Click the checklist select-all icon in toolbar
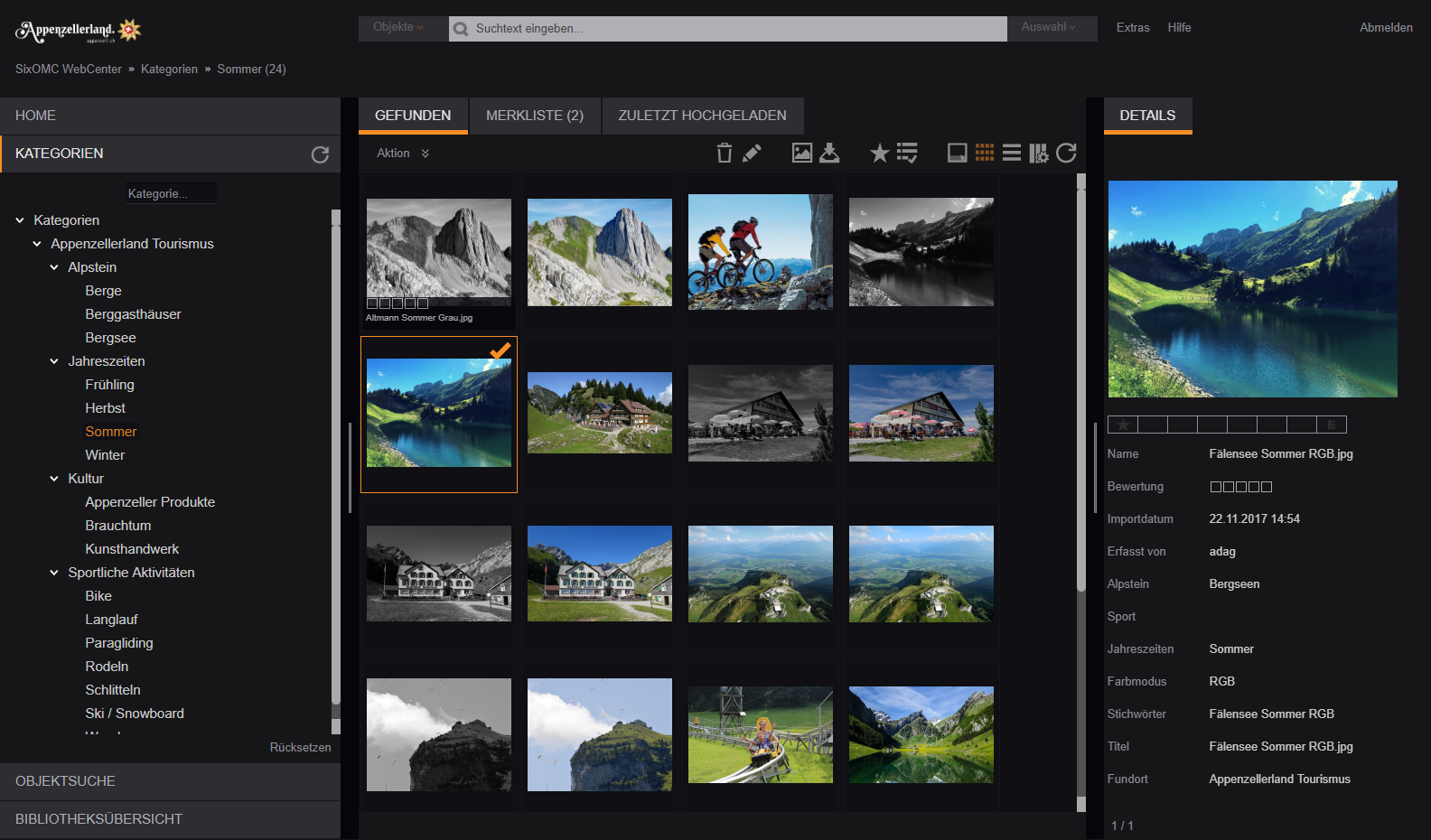 point(907,154)
